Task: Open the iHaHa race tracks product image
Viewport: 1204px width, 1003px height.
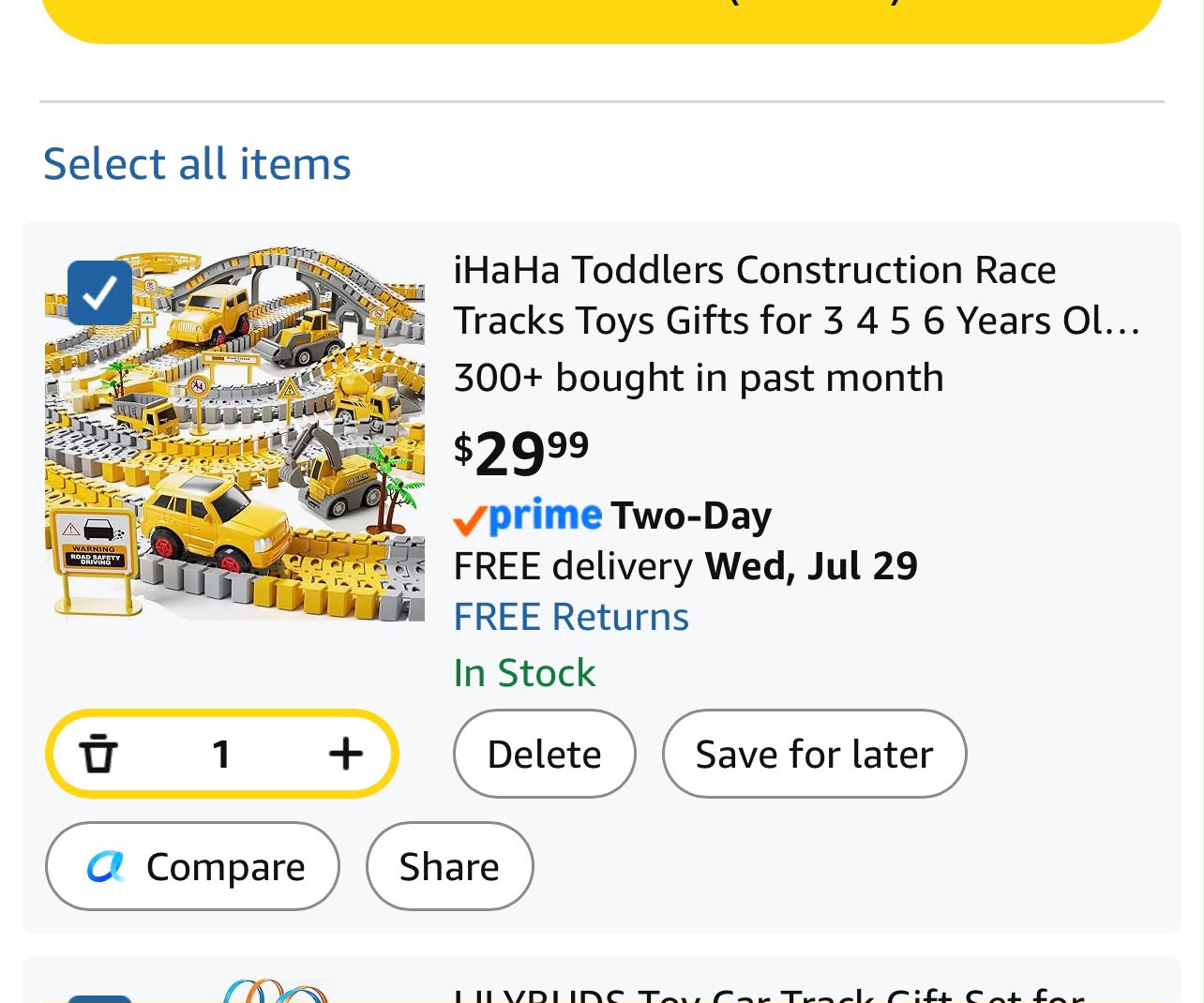Action: (x=234, y=433)
